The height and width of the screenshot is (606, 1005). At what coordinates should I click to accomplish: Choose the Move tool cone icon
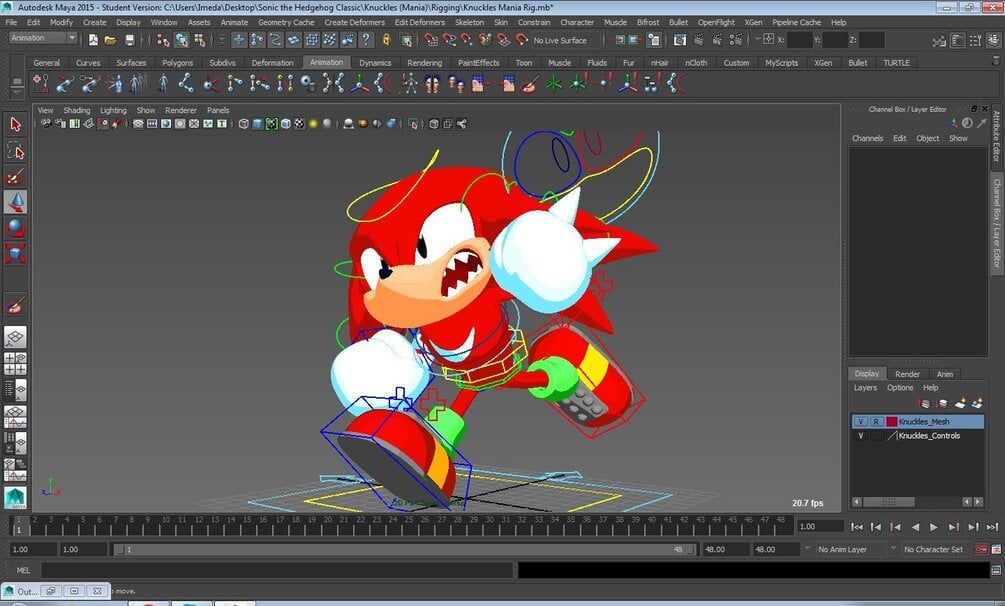(15, 202)
